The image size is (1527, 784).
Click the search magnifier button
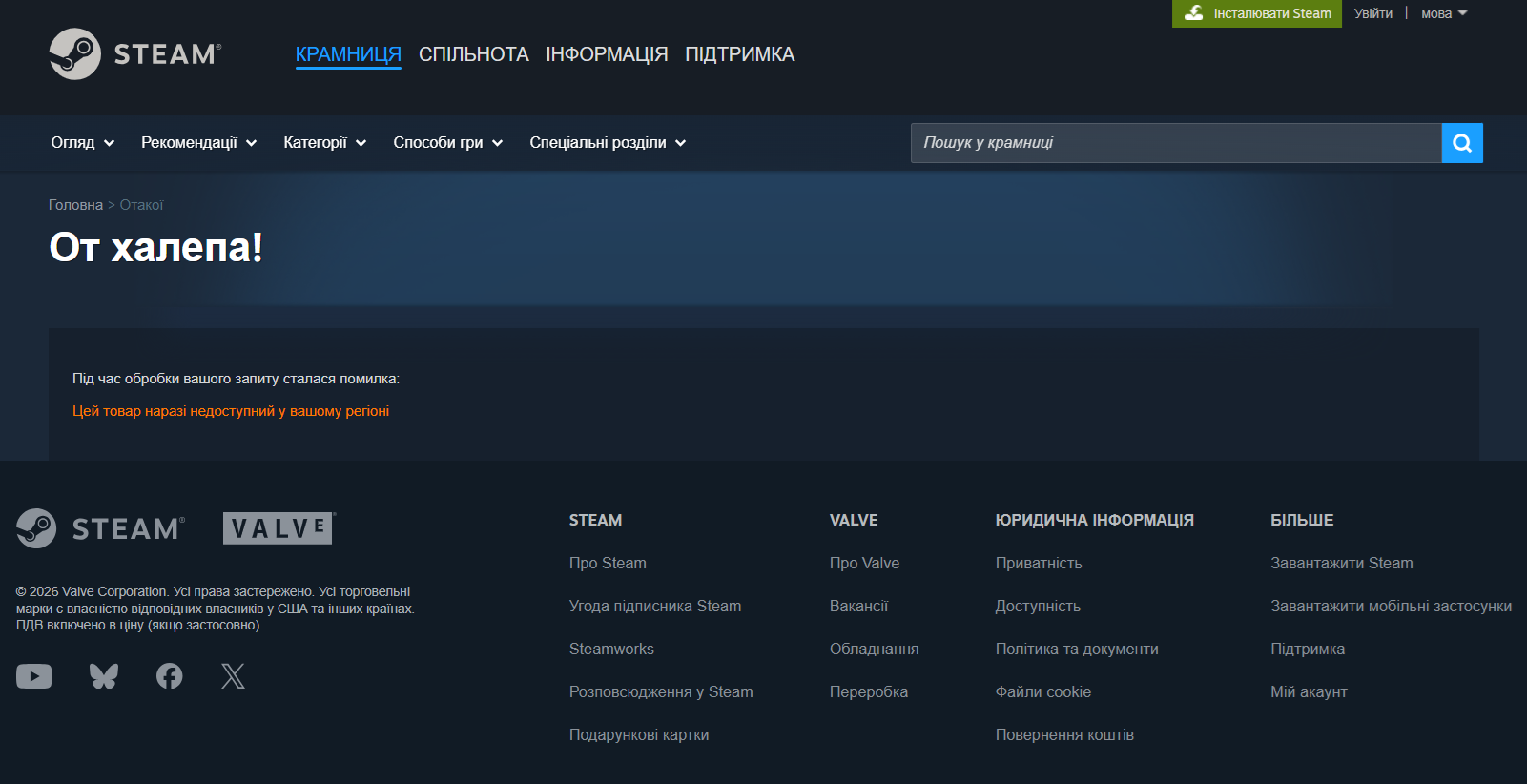click(1461, 143)
